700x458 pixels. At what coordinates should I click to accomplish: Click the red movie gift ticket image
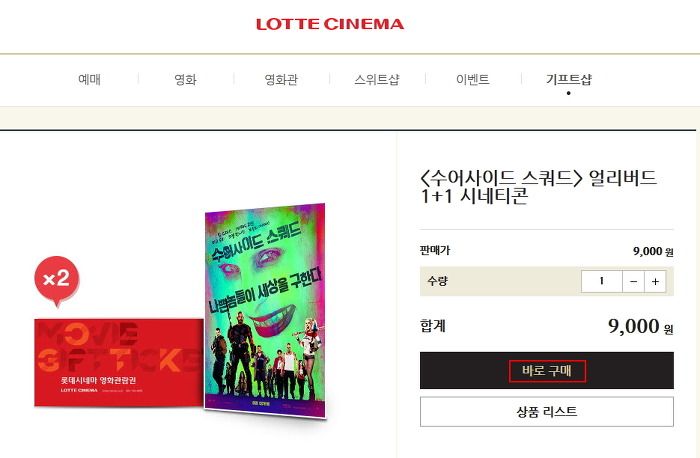click(x=119, y=362)
